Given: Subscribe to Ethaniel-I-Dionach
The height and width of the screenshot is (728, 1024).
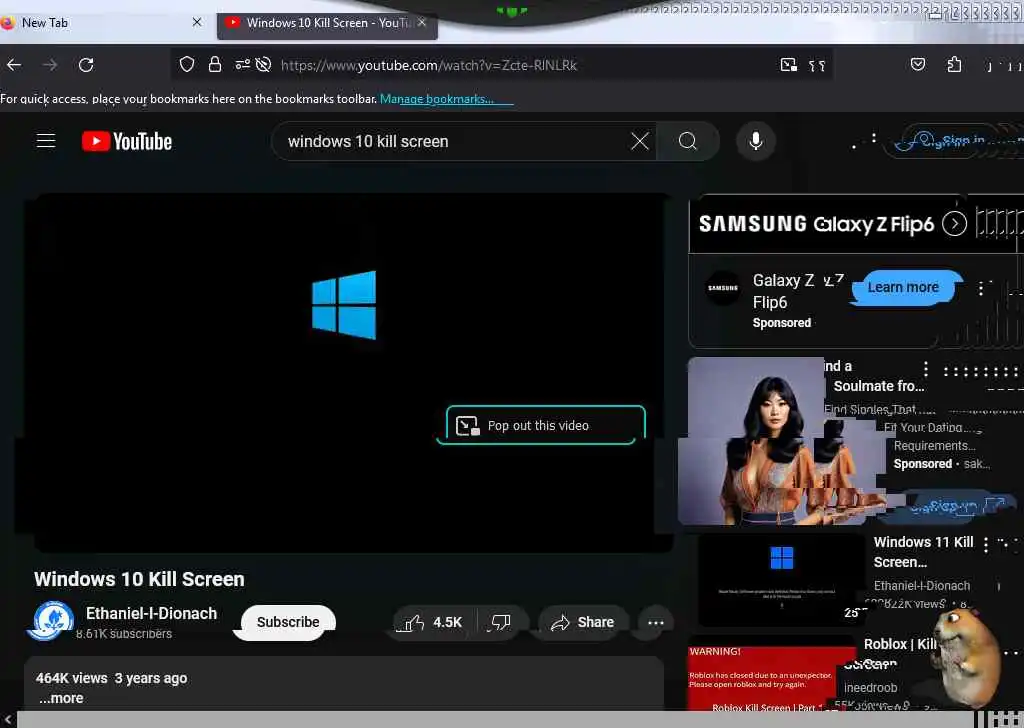Looking at the screenshot, I should [288, 622].
